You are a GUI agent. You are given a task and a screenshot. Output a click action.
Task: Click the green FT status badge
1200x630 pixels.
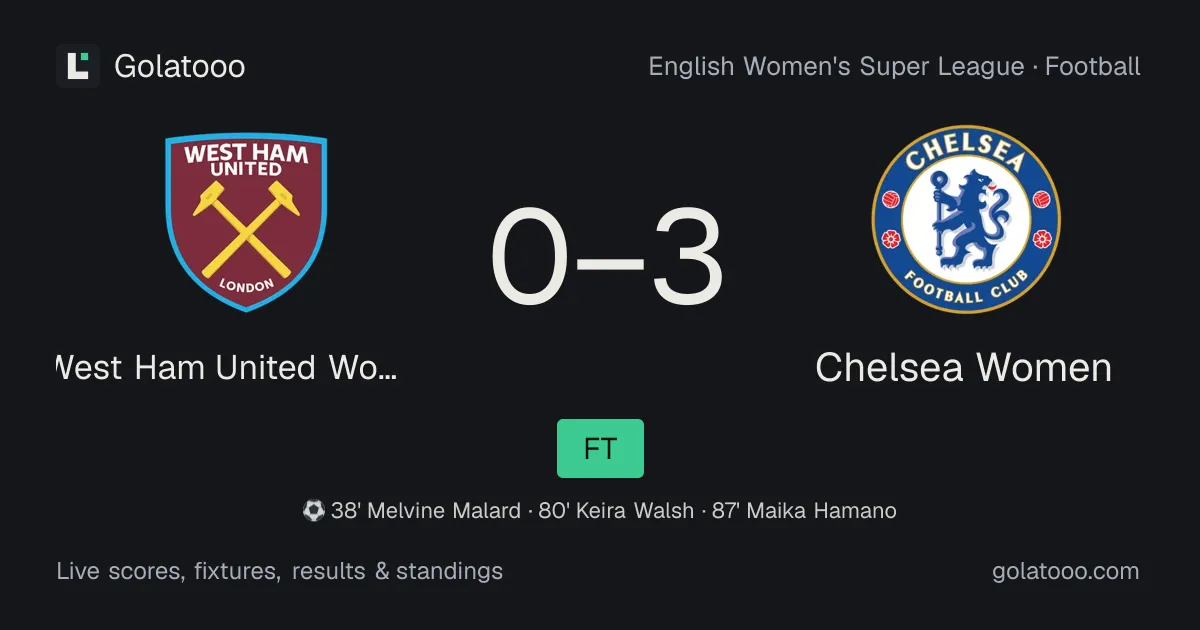click(600, 448)
